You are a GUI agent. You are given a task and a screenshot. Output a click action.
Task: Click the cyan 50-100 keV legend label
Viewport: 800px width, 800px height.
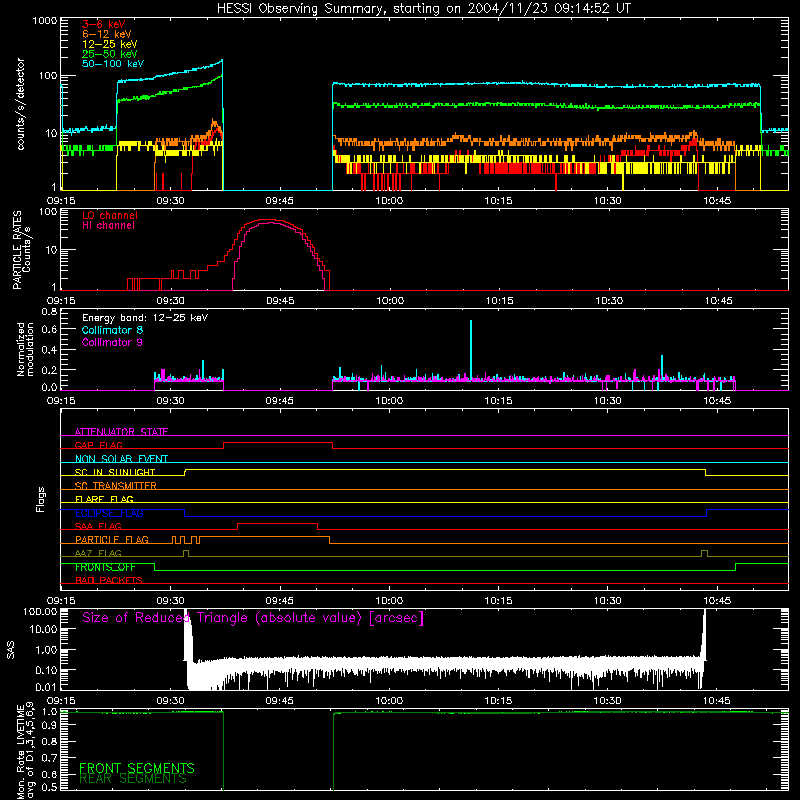(x=113, y=64)
